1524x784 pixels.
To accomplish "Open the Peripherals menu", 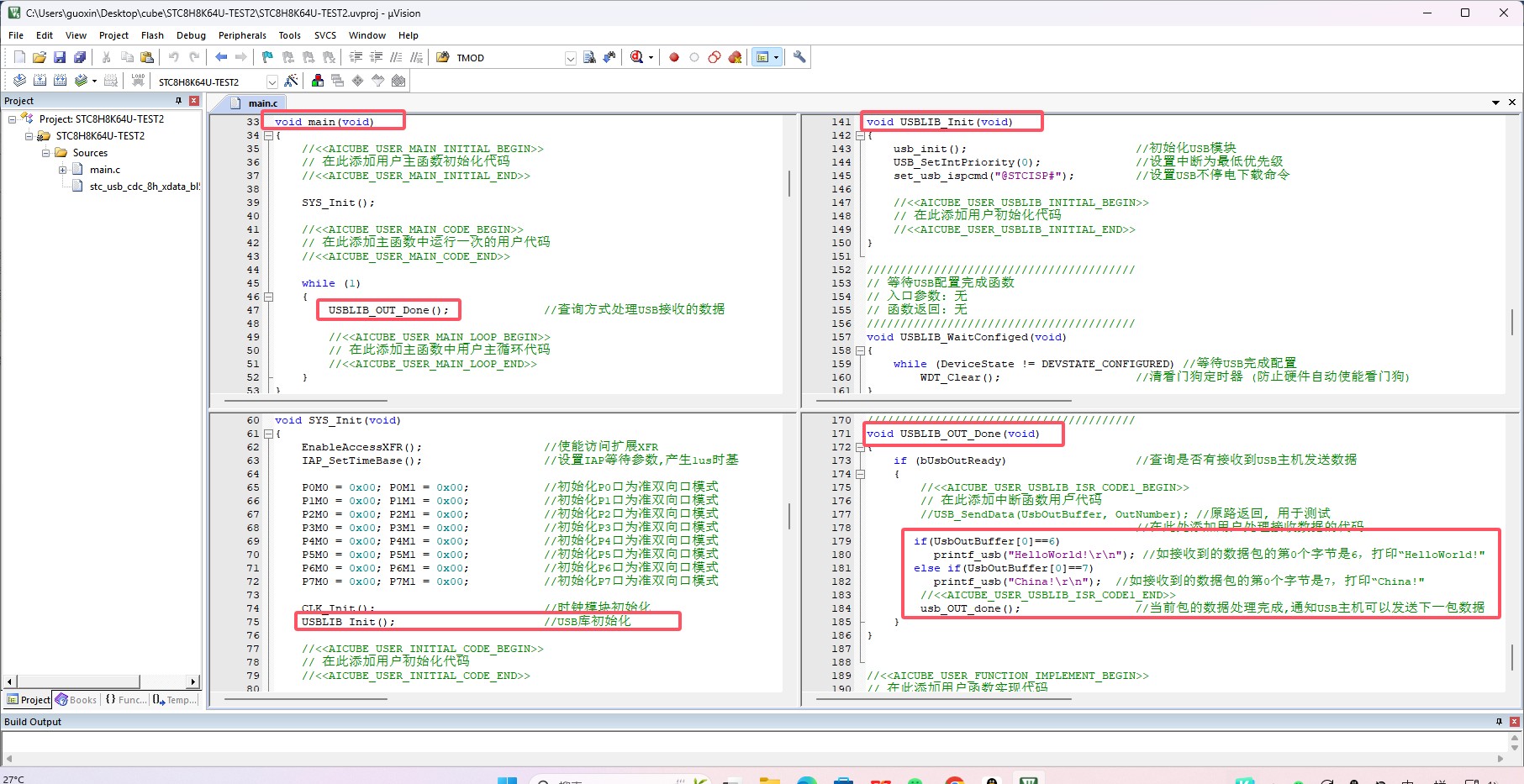I will (x=242, y=35).
